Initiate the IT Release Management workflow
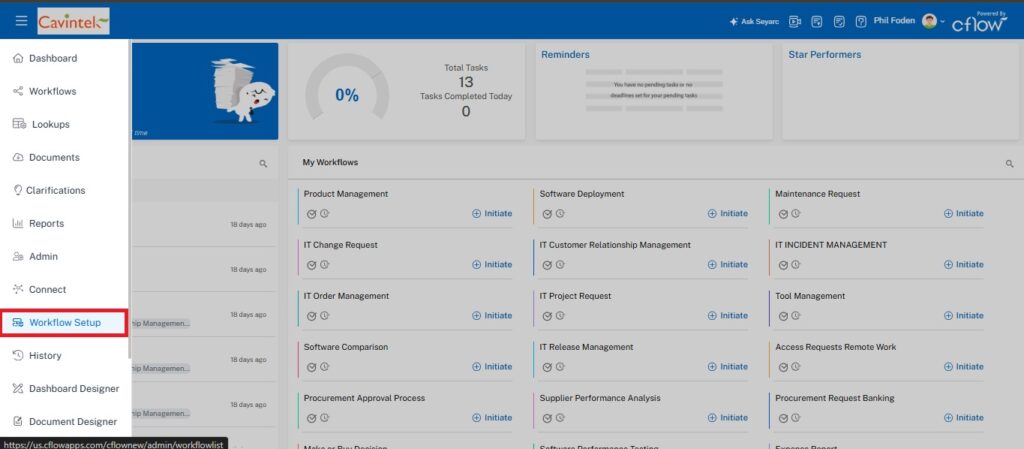The height and width of the screenshot is (449, 1024). (727, 367)
